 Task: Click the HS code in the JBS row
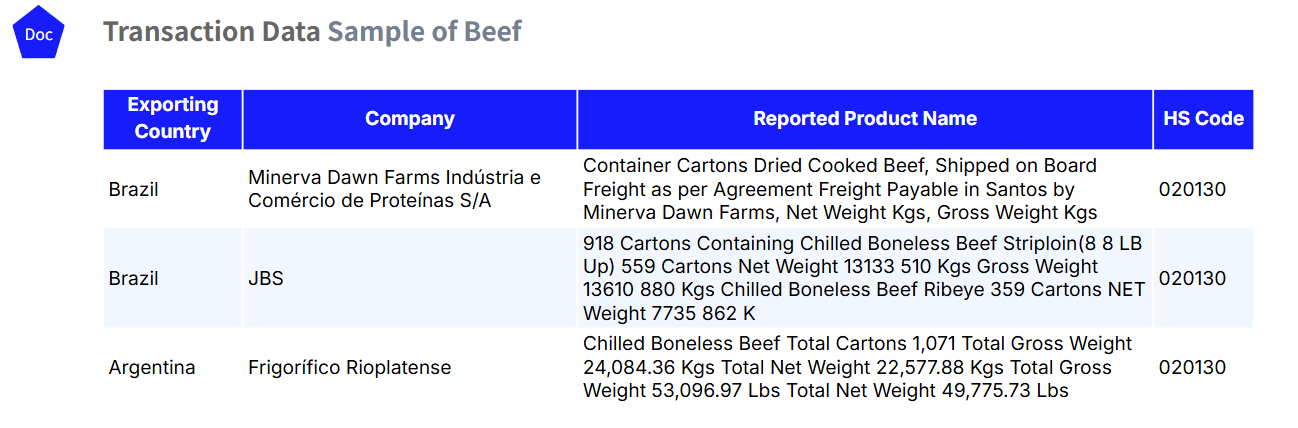(1192, 278)
